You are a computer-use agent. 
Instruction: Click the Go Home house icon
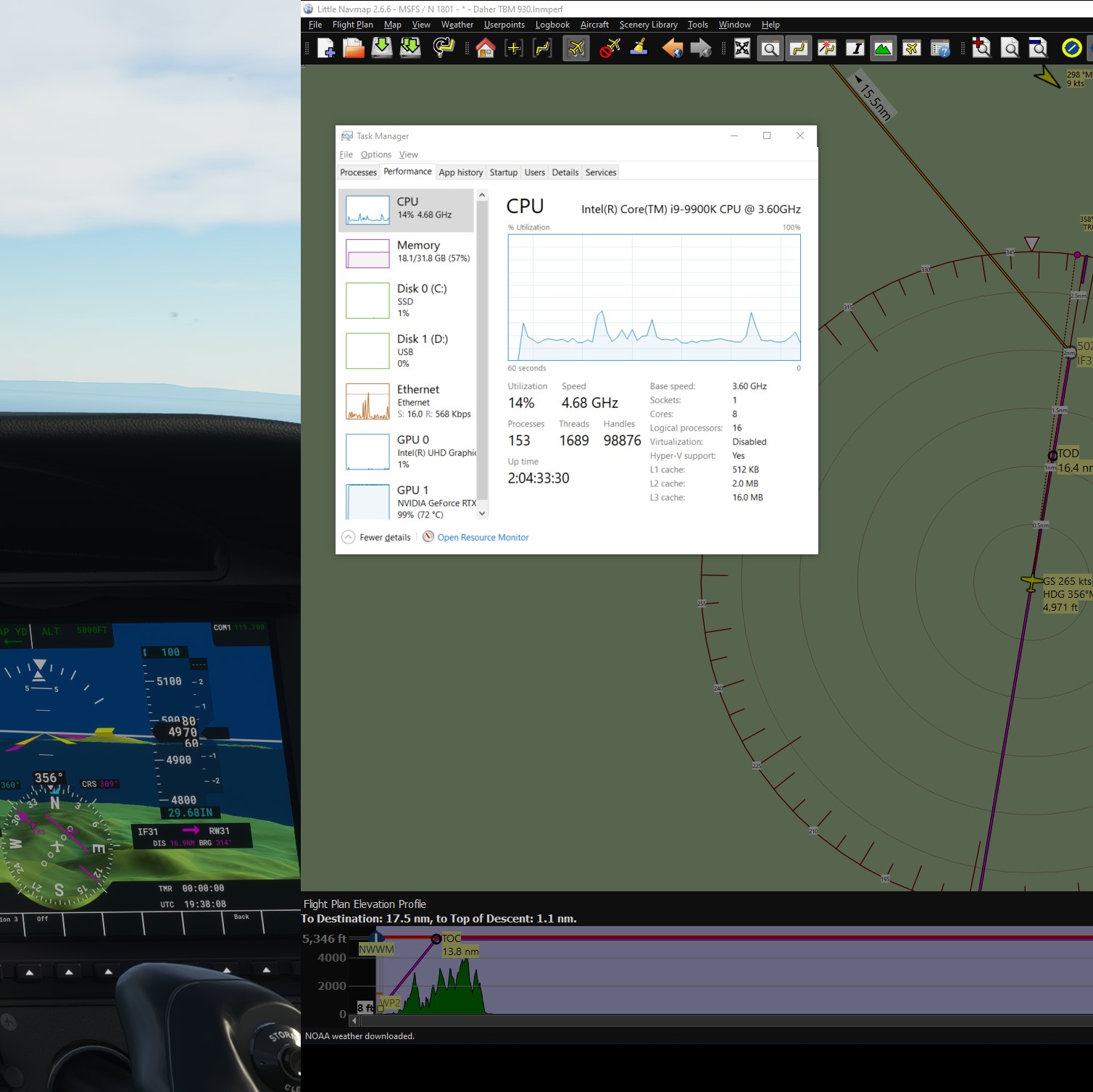click(x=486, y=49)
